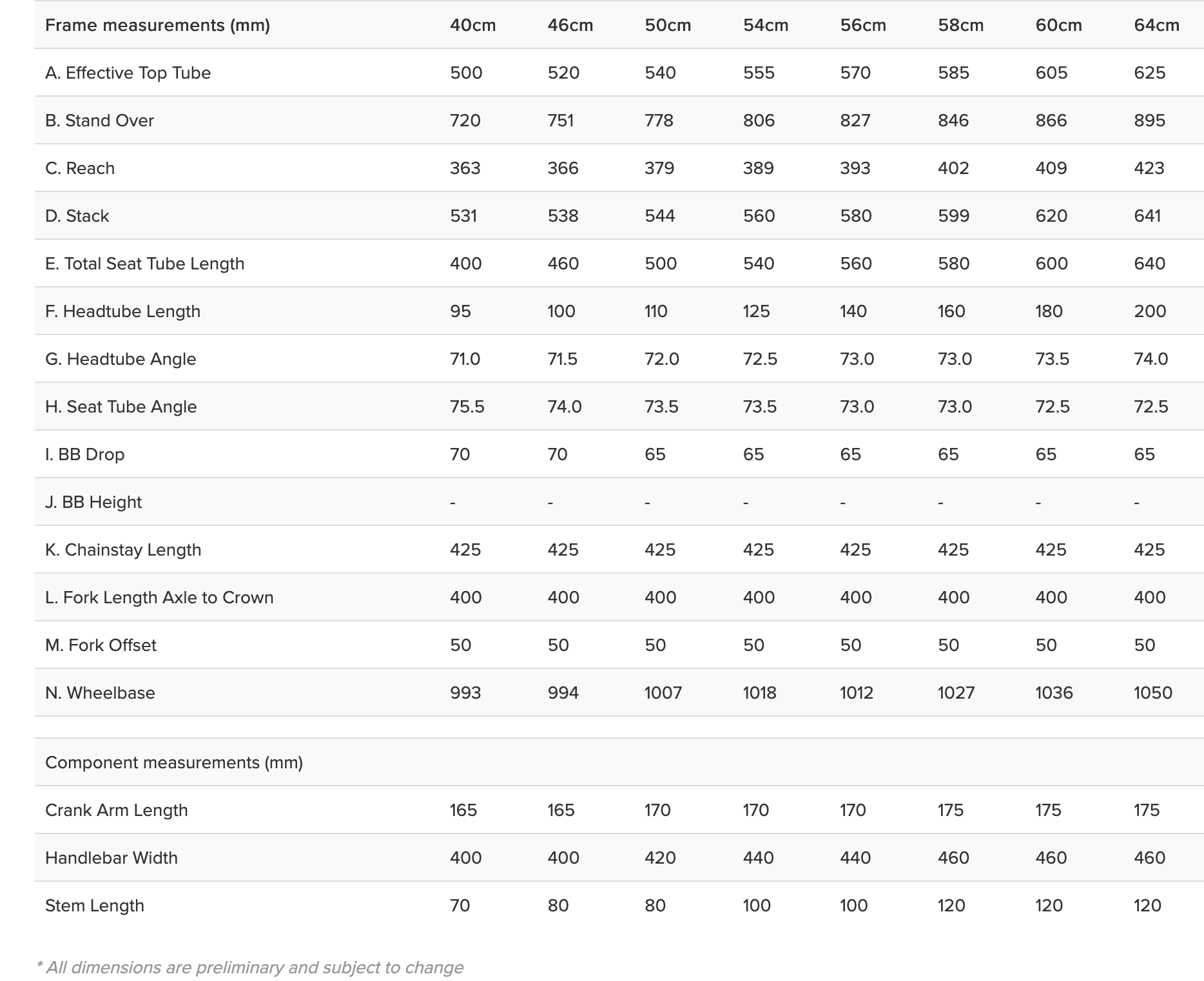Select the 'A. Effective Top Tube' row label
The width and height of the screenshot is (1204, 981).
click(128, 73)
